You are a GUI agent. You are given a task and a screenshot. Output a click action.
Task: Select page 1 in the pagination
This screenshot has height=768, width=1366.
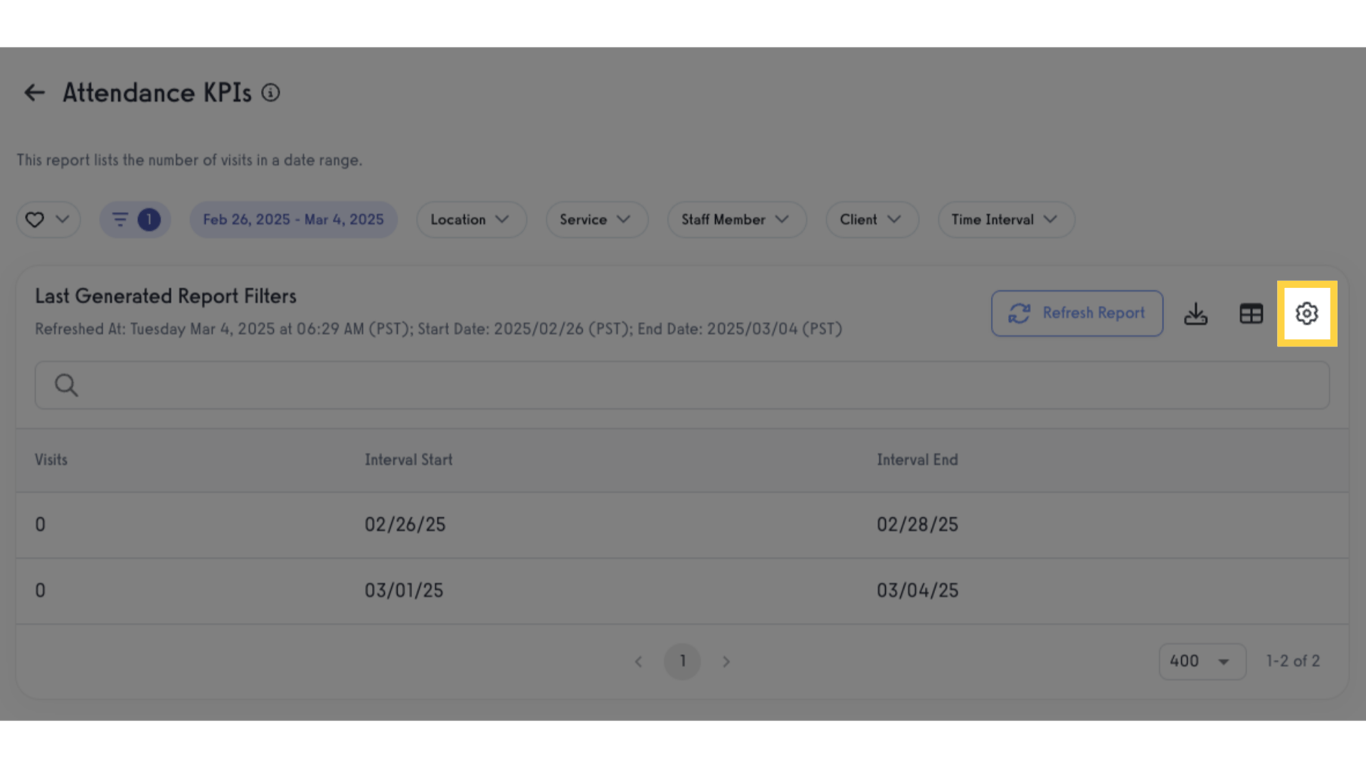[682, 661]
